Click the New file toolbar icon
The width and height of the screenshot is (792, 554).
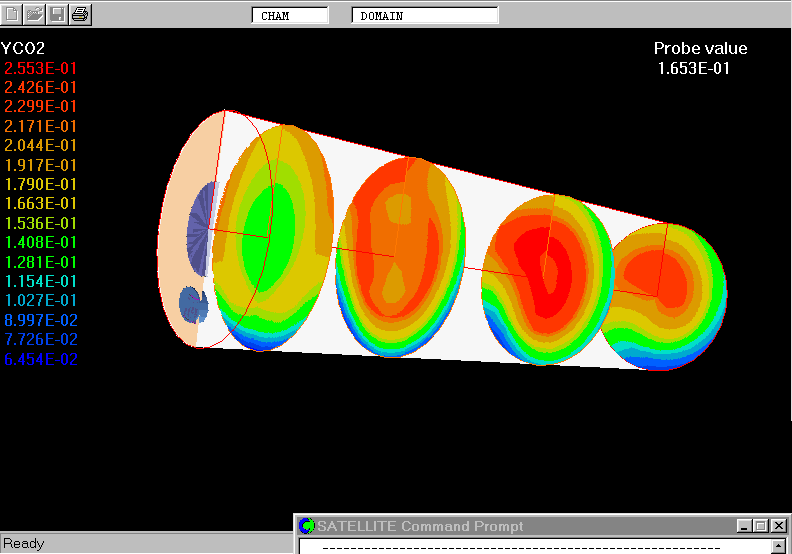click(x=11, y=14)
